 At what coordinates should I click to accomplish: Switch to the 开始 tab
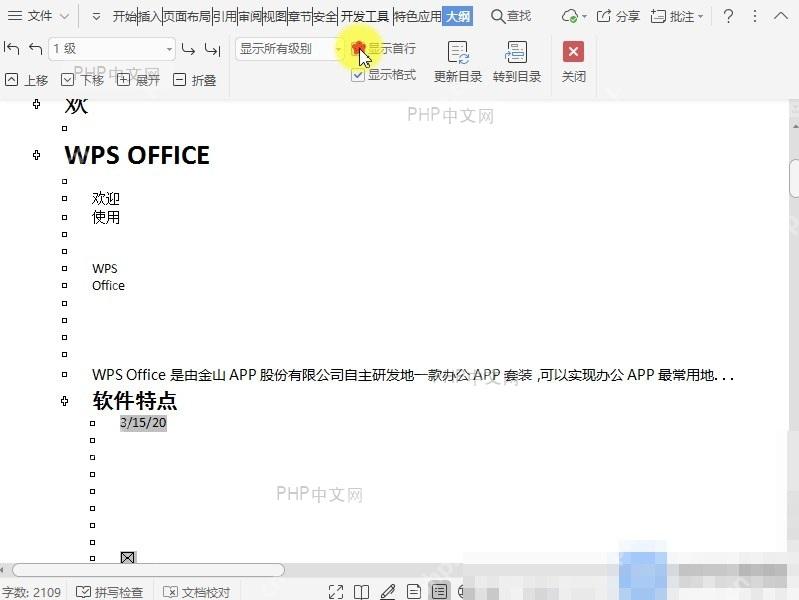click(x=124, y=16)
